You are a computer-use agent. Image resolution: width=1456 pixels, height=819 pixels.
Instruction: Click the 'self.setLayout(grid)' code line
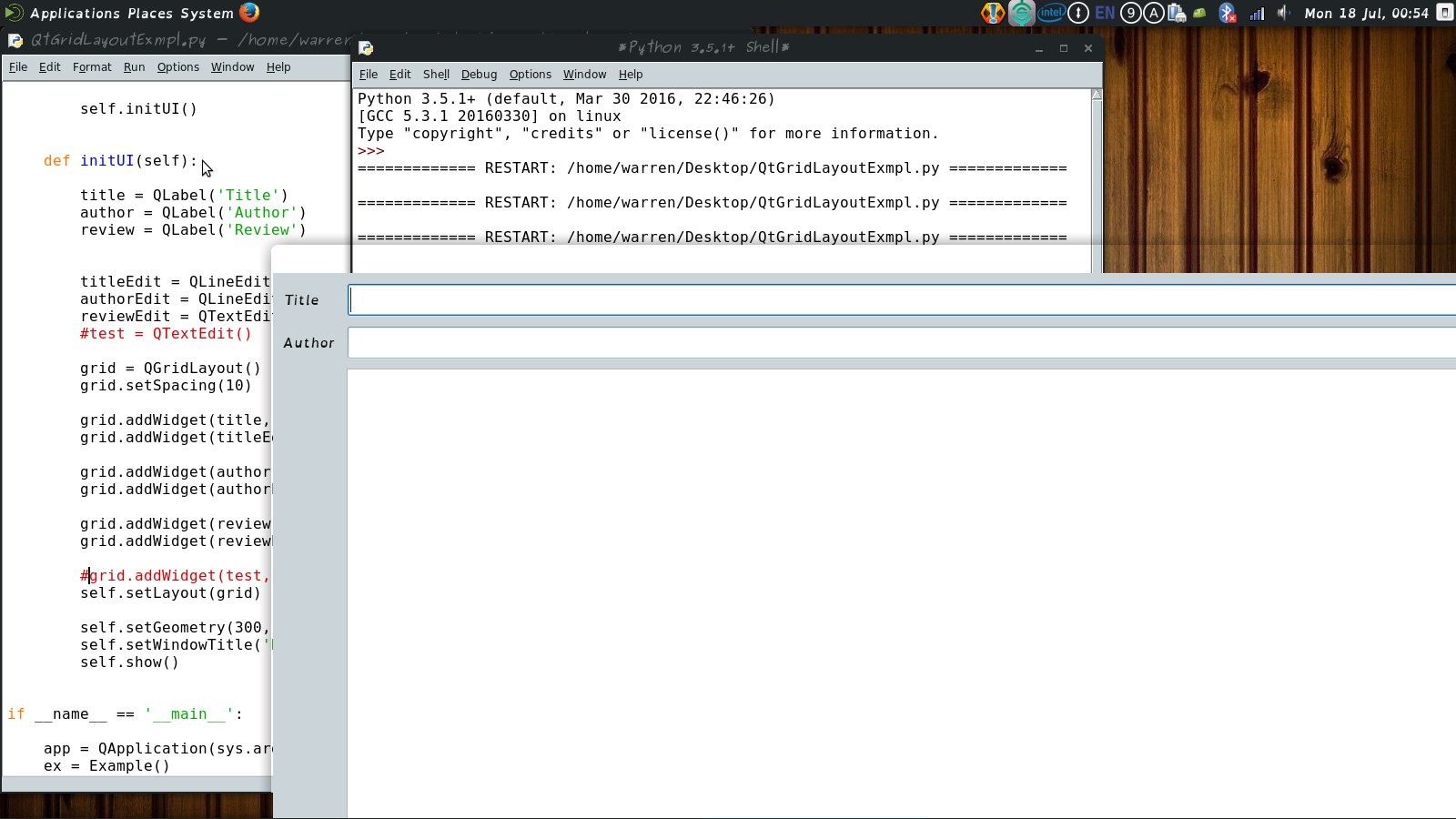tap(170, 593)
